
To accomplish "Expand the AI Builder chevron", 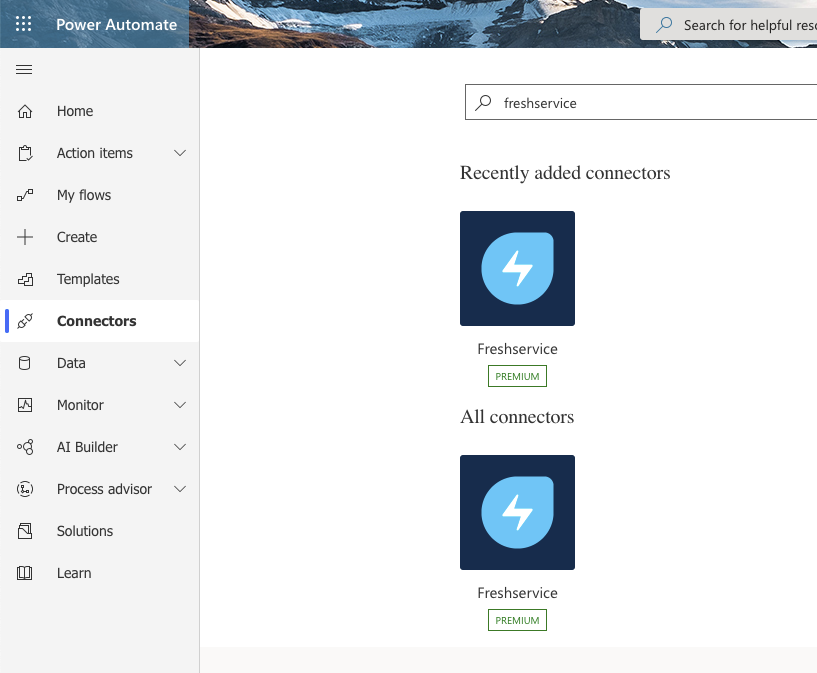I will 180,447.
